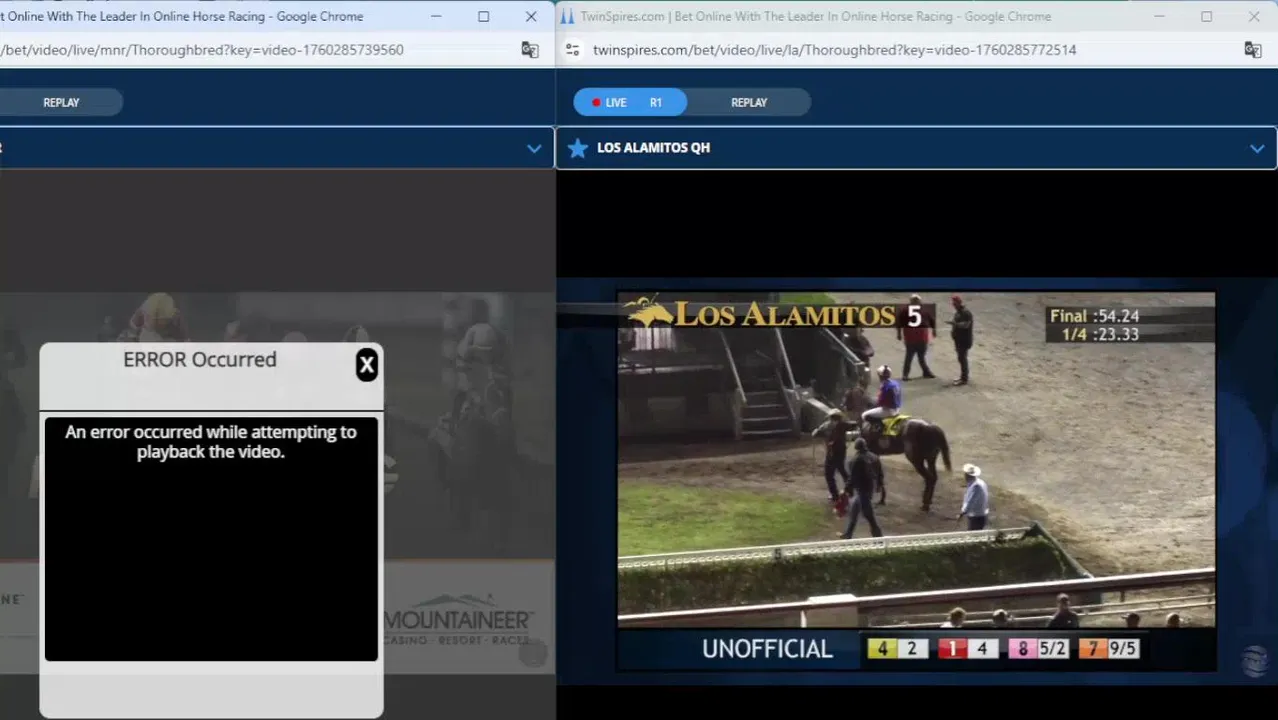Switch to LIVE R1 in right window

point(630,102)
